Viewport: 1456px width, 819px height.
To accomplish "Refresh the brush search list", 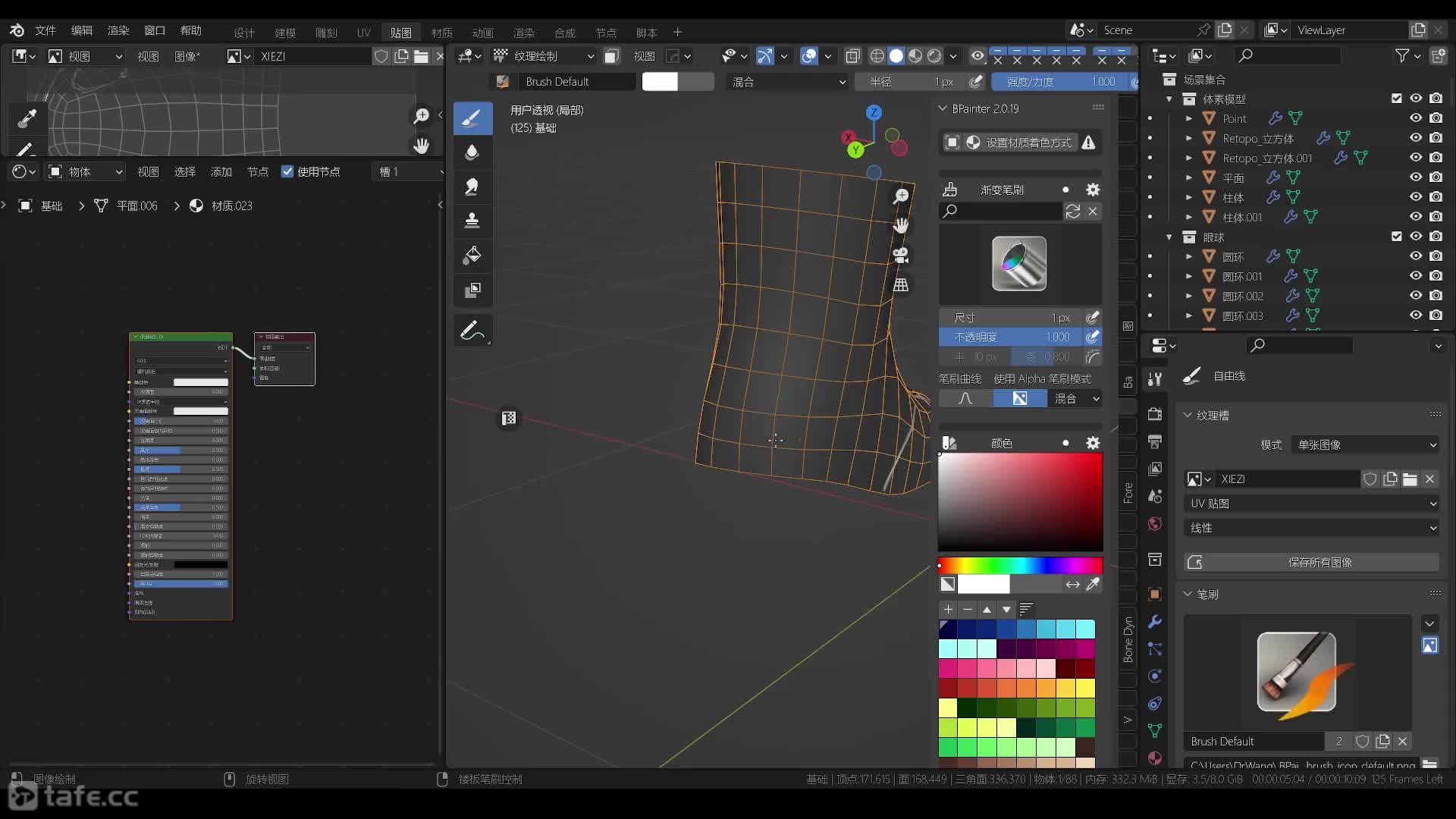I will (1073, 212).
